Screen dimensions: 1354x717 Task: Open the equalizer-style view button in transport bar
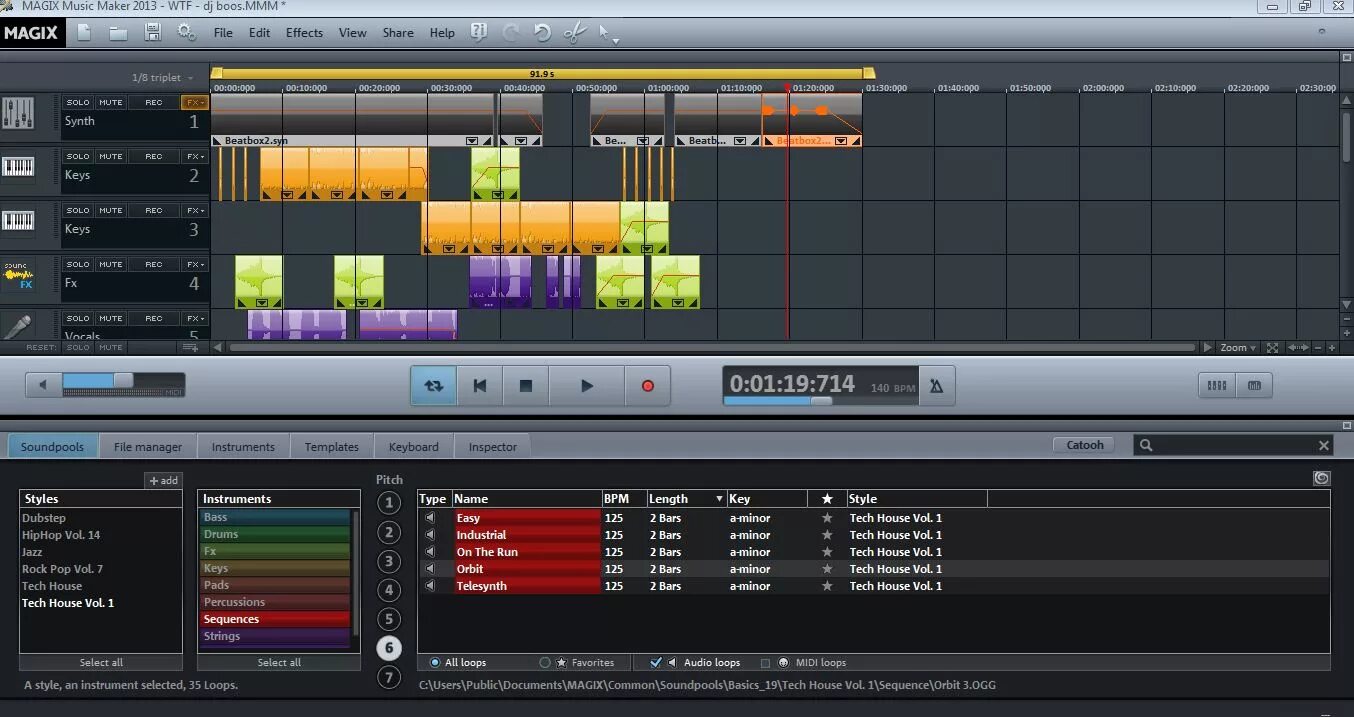1255,385
